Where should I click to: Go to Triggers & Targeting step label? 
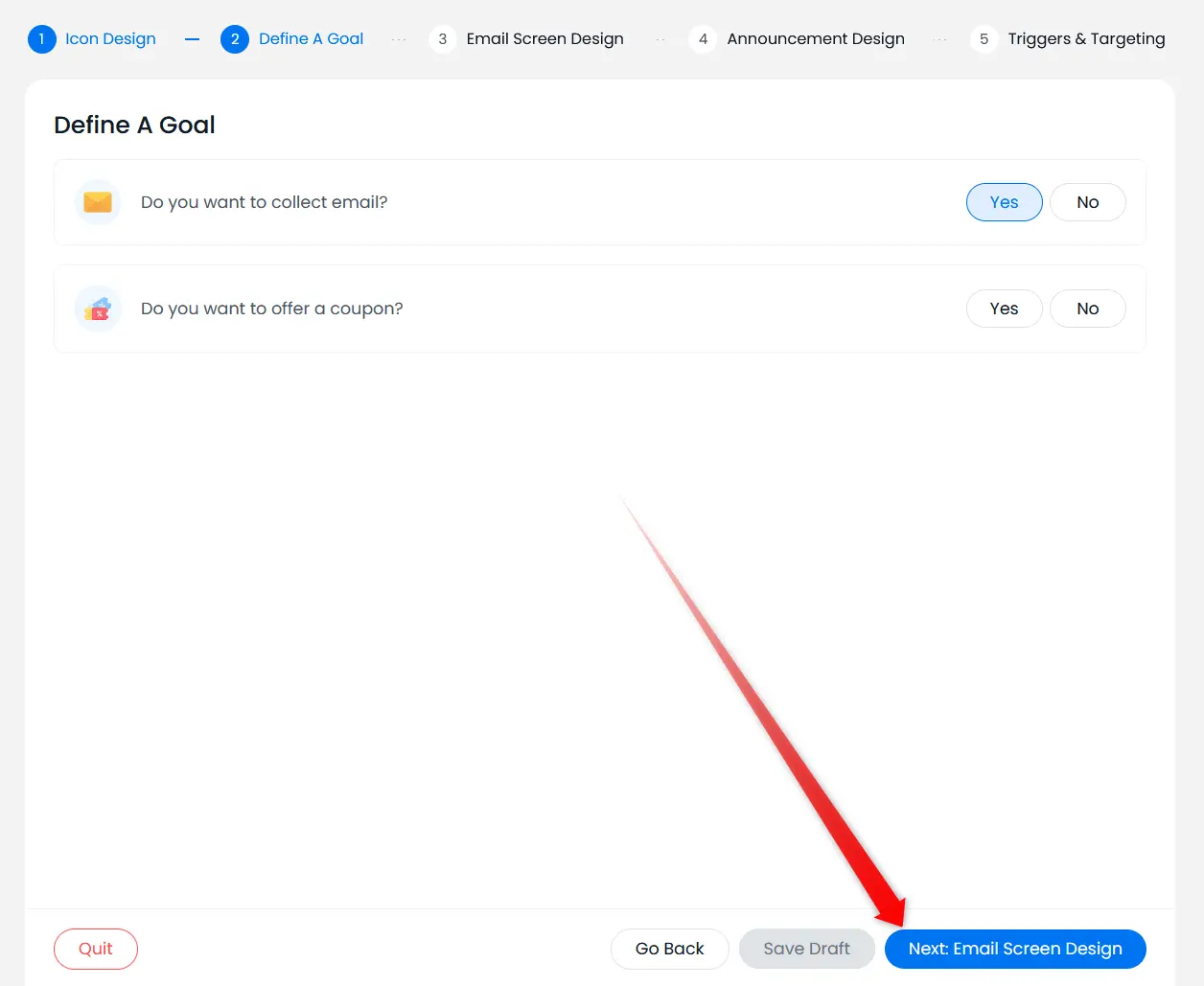[x=1086, y=39]
